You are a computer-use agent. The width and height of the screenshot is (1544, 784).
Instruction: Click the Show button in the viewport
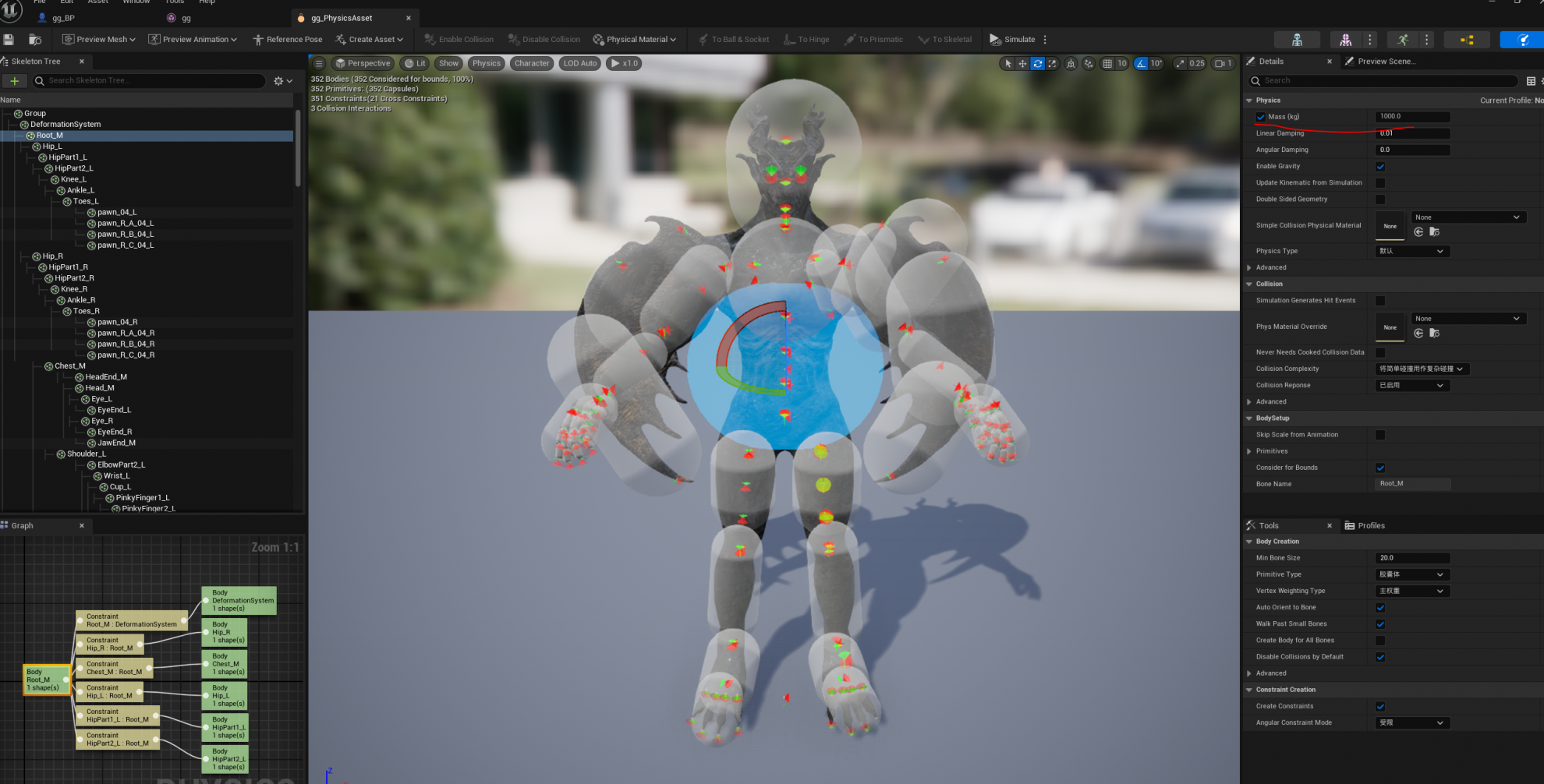[x=448, y=63]
